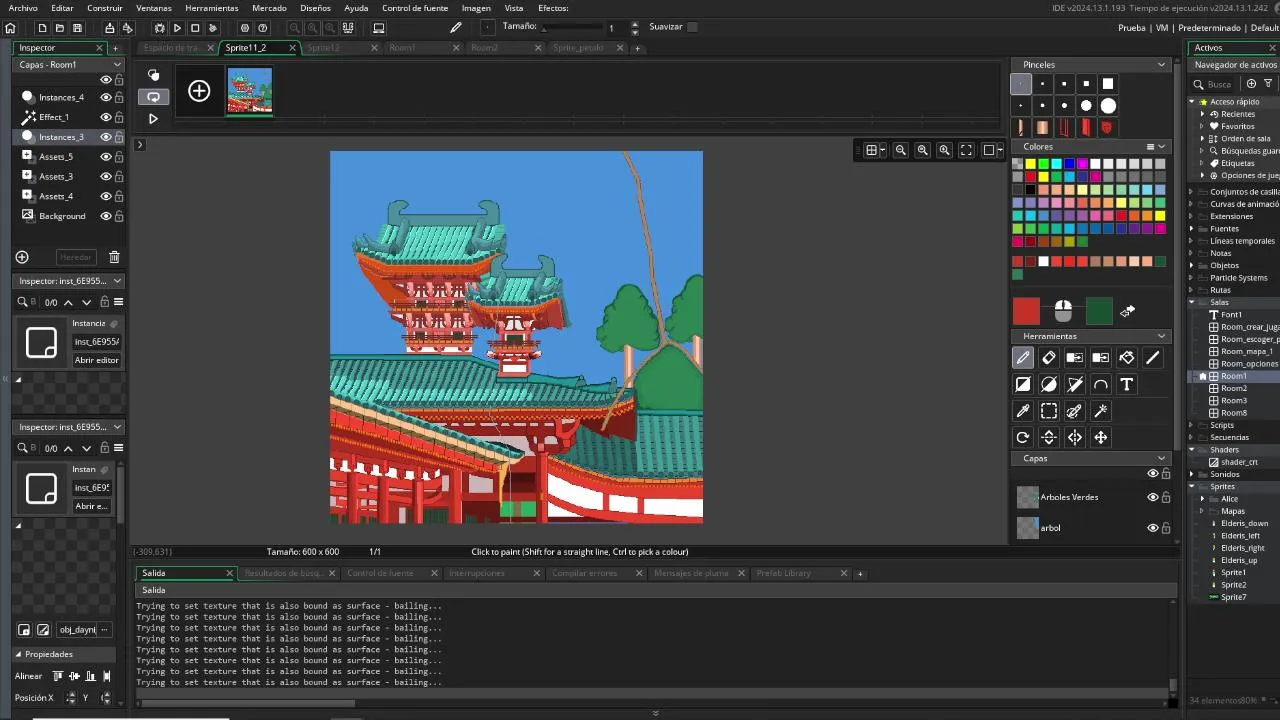Switch to the Room1 tab
This screenshot has height=720, width=1280.
403,48
